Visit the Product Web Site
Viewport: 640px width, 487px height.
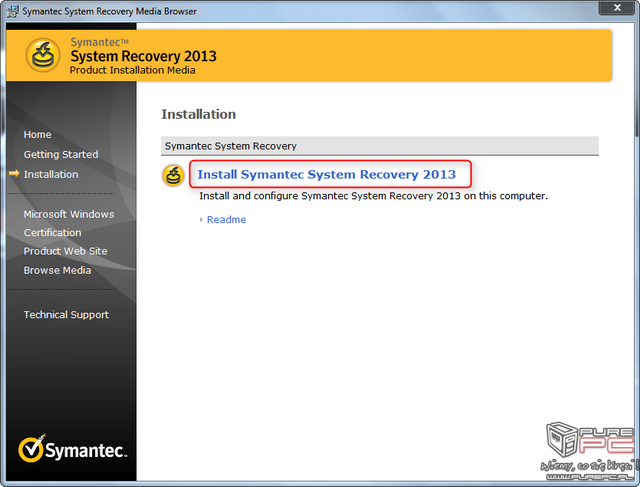tap(65, 251)
